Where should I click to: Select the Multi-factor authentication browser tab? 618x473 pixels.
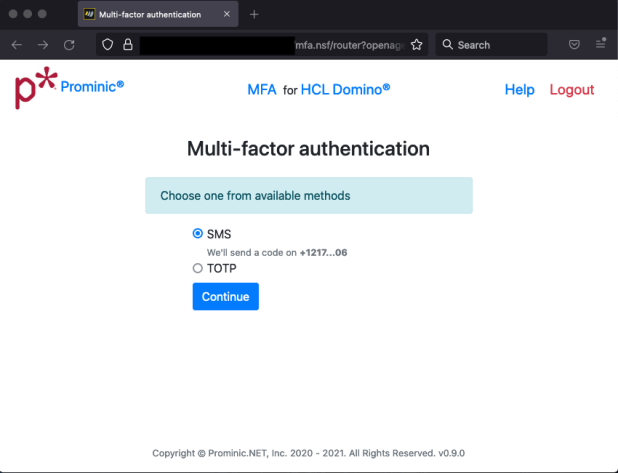158,14
